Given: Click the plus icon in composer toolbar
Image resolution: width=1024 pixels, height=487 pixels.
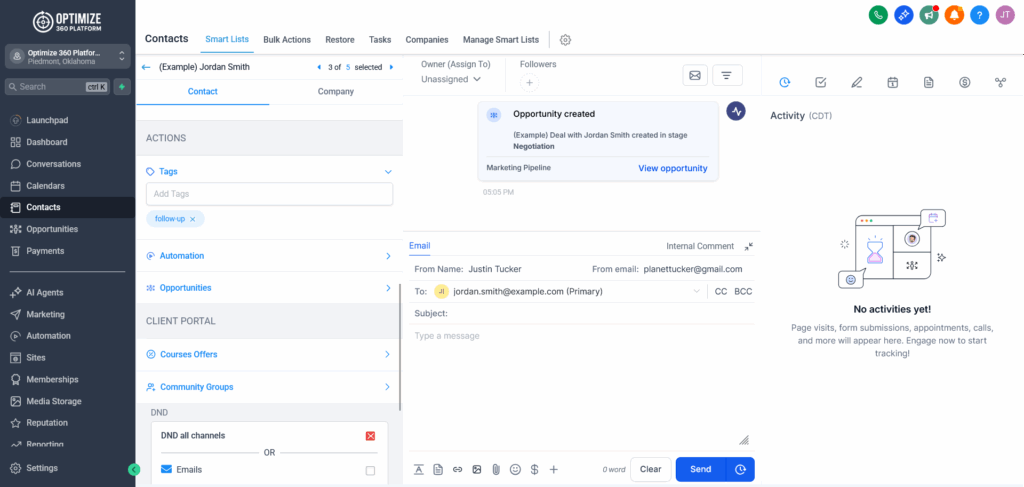Looking at the screenshot, I should 554,469.
